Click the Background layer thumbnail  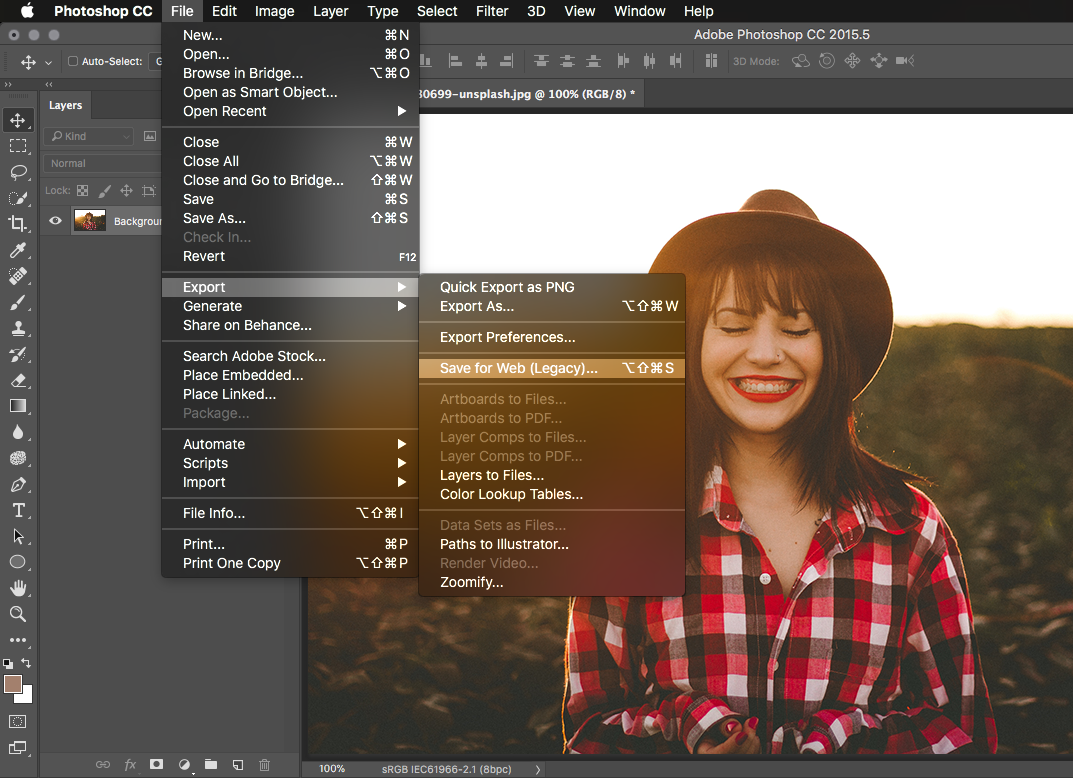click(x=90, y=221)
